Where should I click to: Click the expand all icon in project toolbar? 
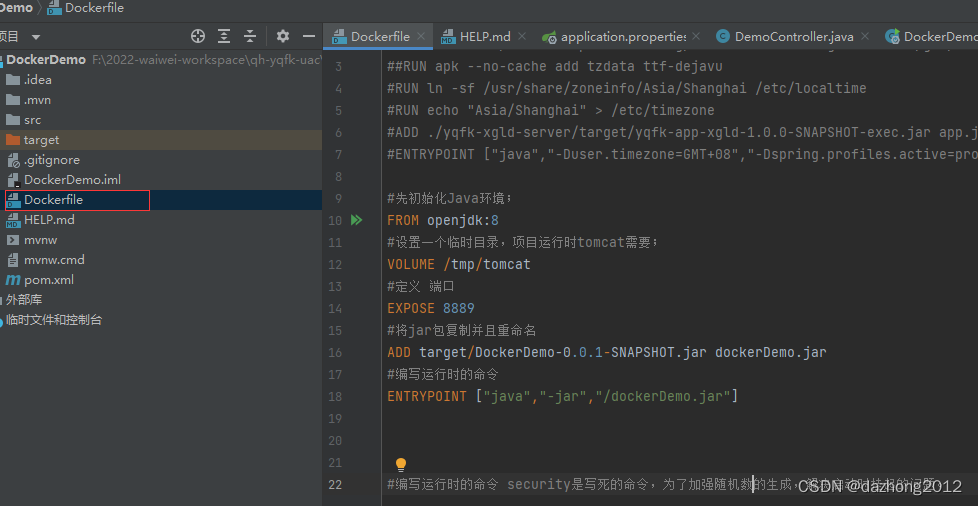tap(224, 36)
